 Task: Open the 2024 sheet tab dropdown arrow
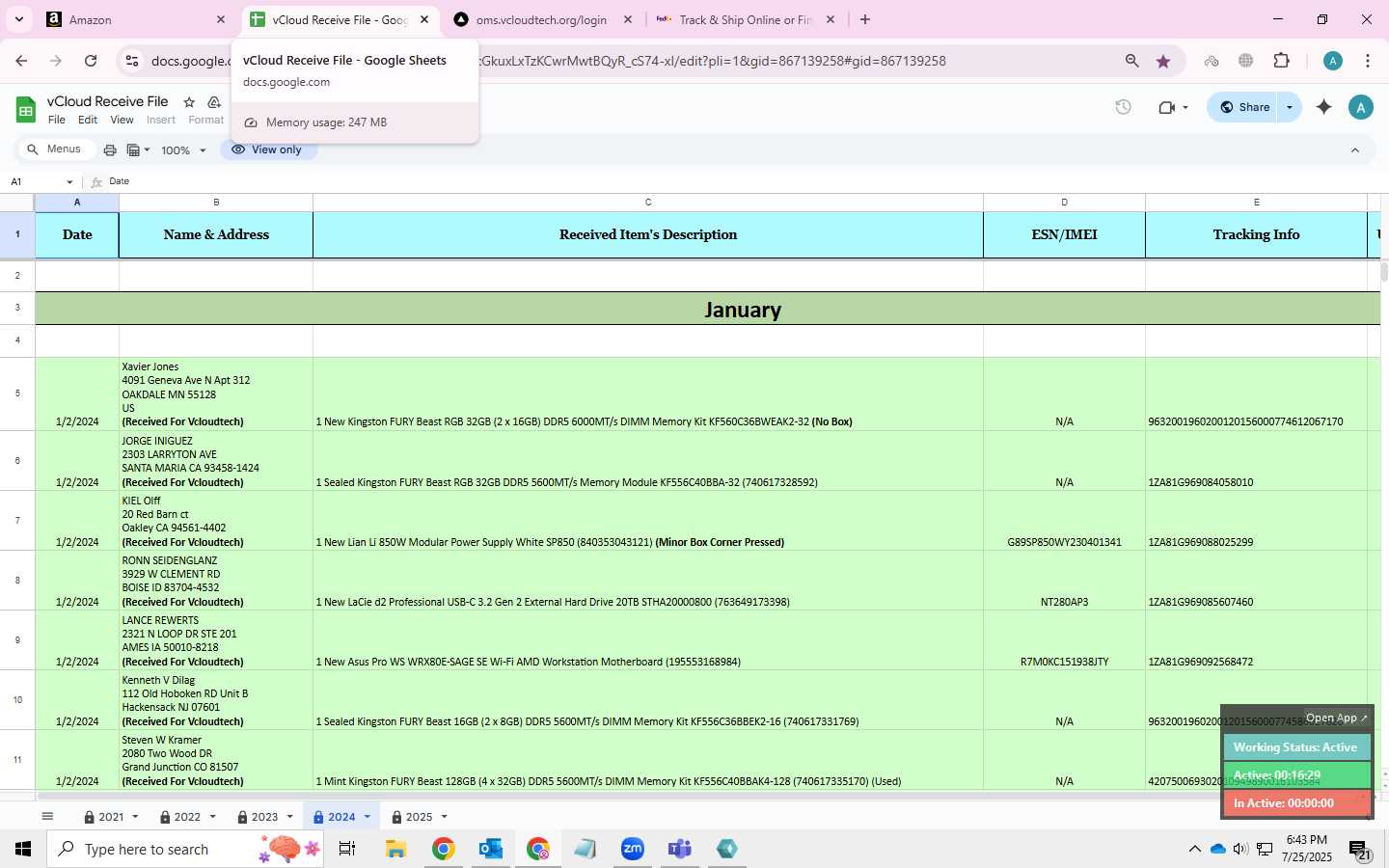[x=367, y=817]
